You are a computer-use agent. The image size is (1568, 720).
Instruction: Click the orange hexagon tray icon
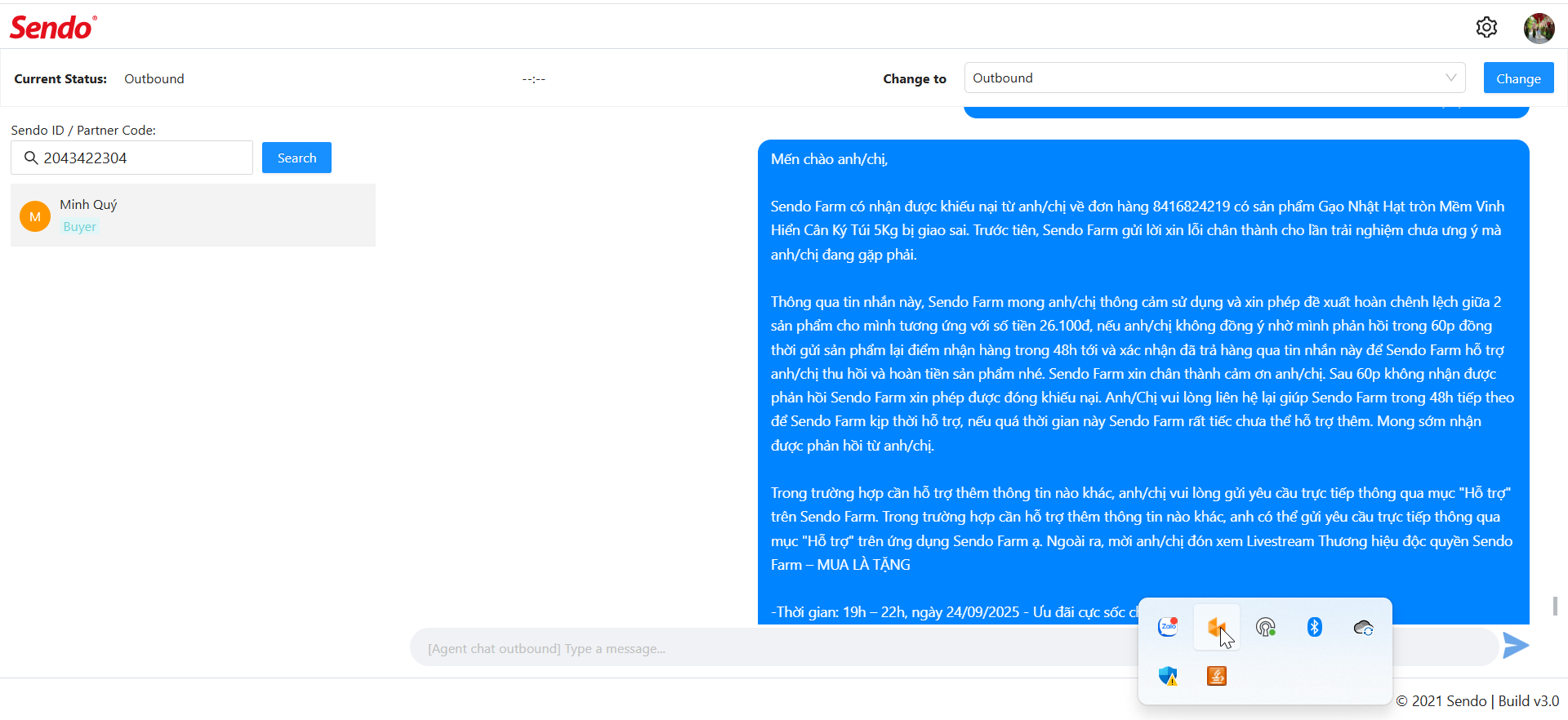point(1217,627)
